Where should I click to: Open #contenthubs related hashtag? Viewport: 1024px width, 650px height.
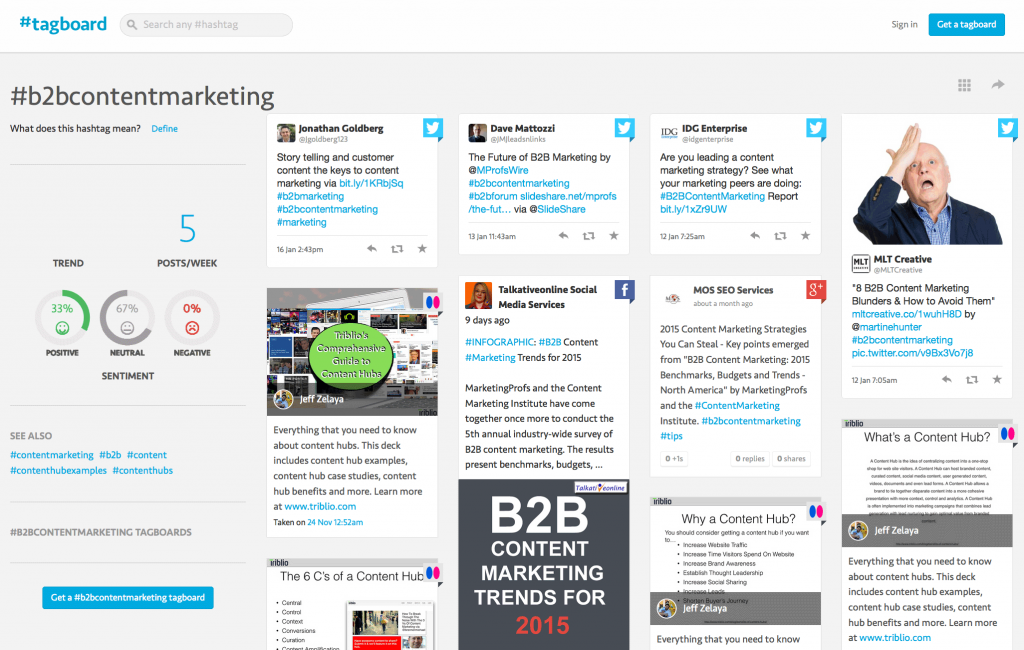pos(142,471)
